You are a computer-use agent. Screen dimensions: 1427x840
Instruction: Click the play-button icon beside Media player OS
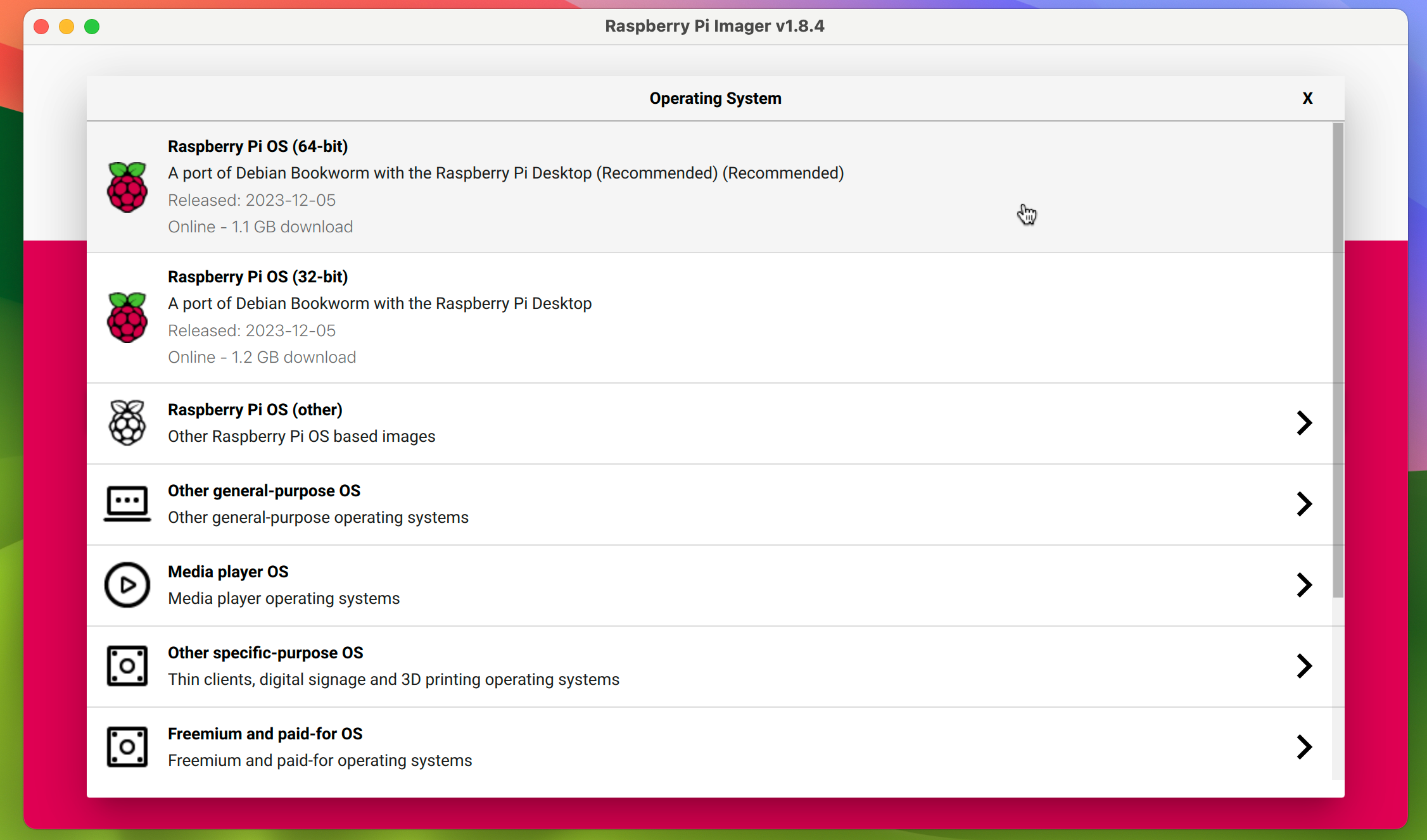click(x=127, y=584)
